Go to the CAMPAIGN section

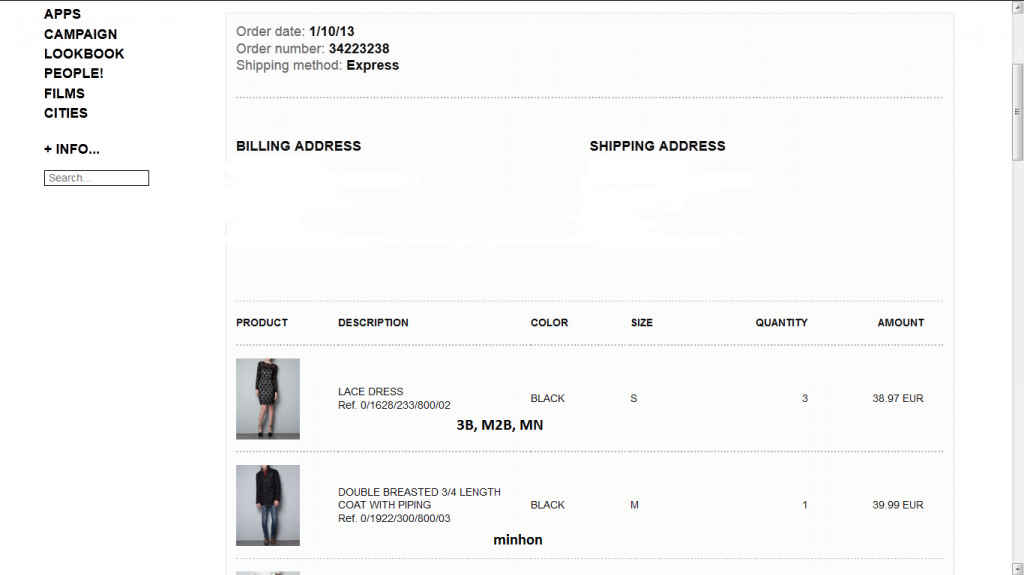pos(80,34)
